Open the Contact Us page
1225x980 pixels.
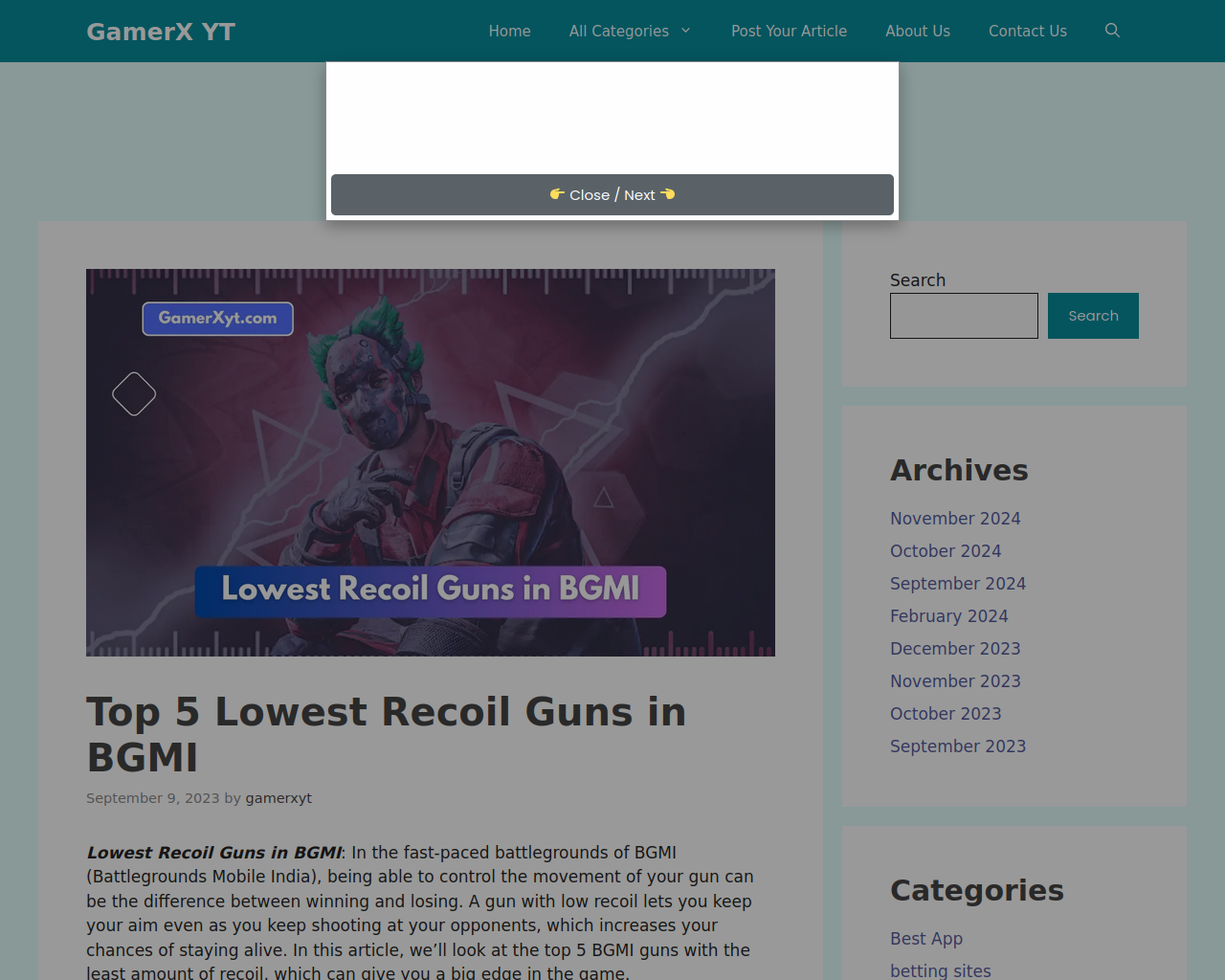click(1027, 31)
